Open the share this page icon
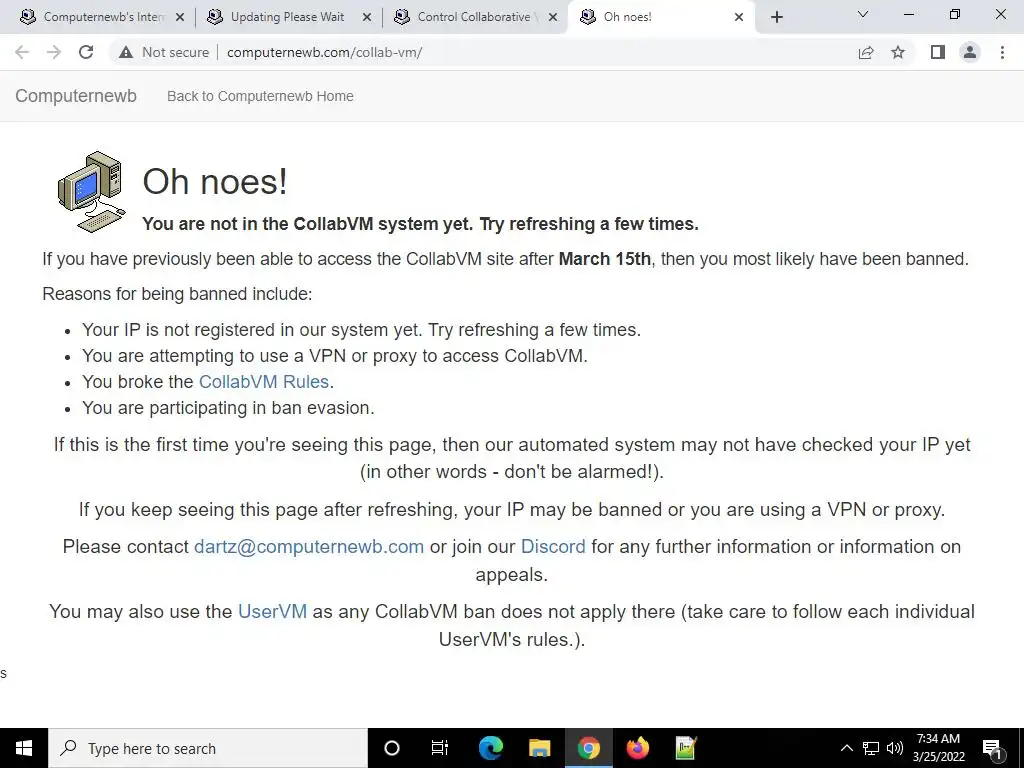 pyautogui.click(x=866, y=52)
